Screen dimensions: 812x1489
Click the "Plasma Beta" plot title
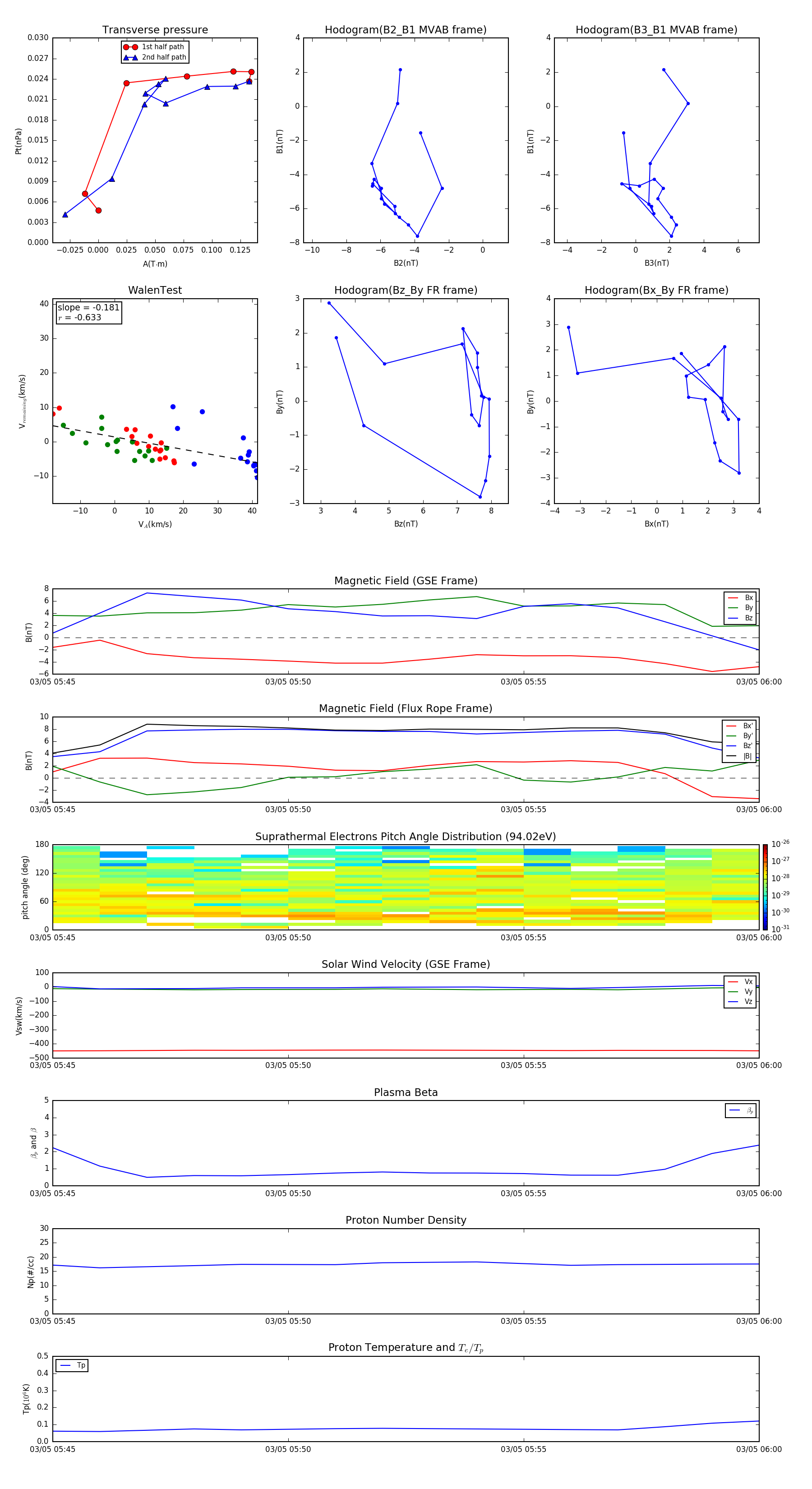(406, 1092)
